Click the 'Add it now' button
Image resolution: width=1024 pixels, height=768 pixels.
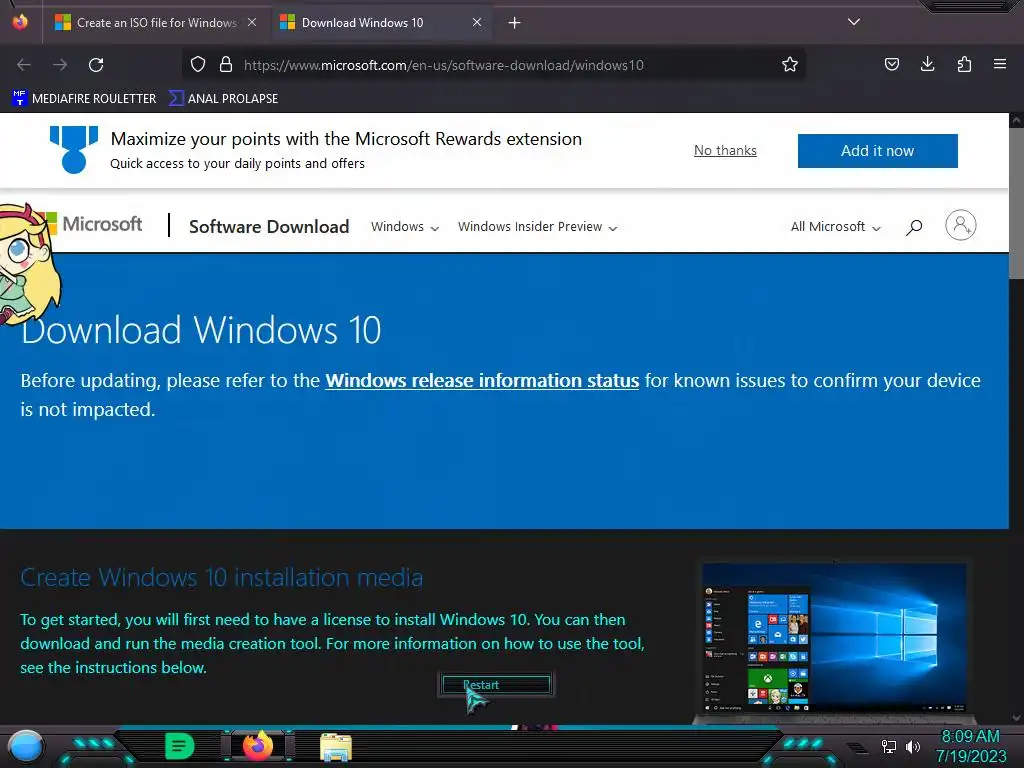pyautogui.click(x=878, y=151)
